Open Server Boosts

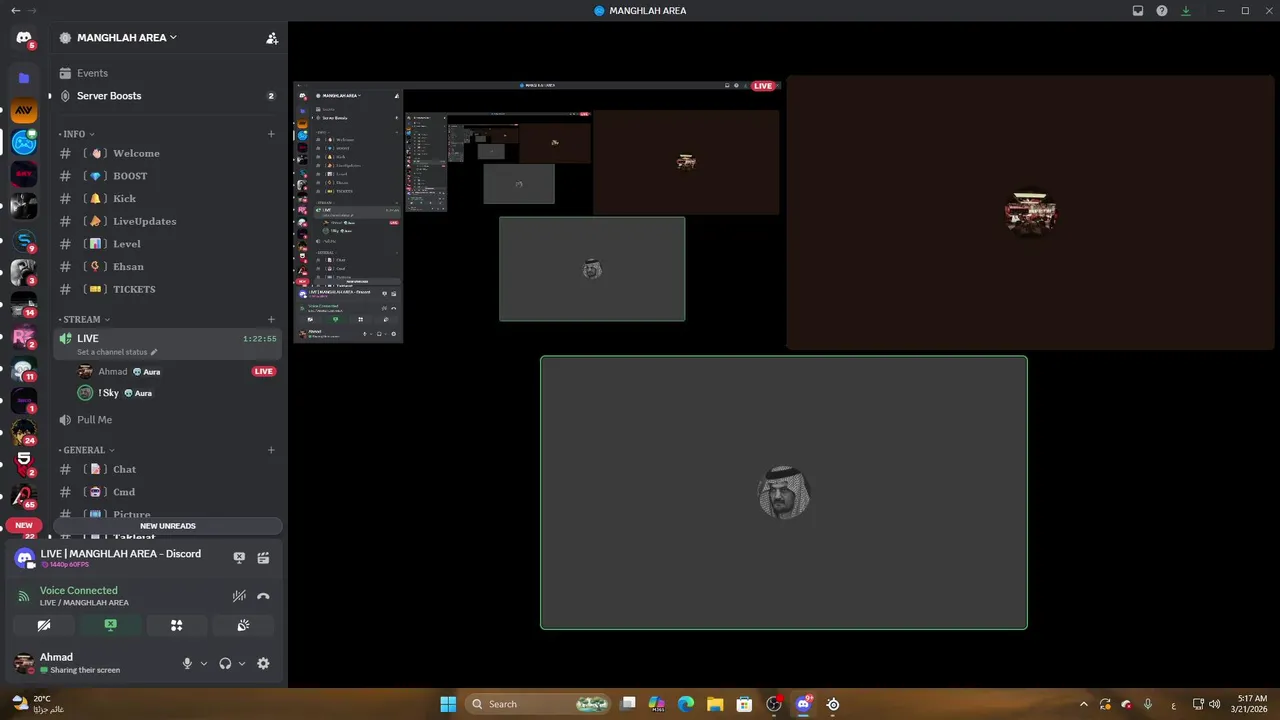[167, 96]
